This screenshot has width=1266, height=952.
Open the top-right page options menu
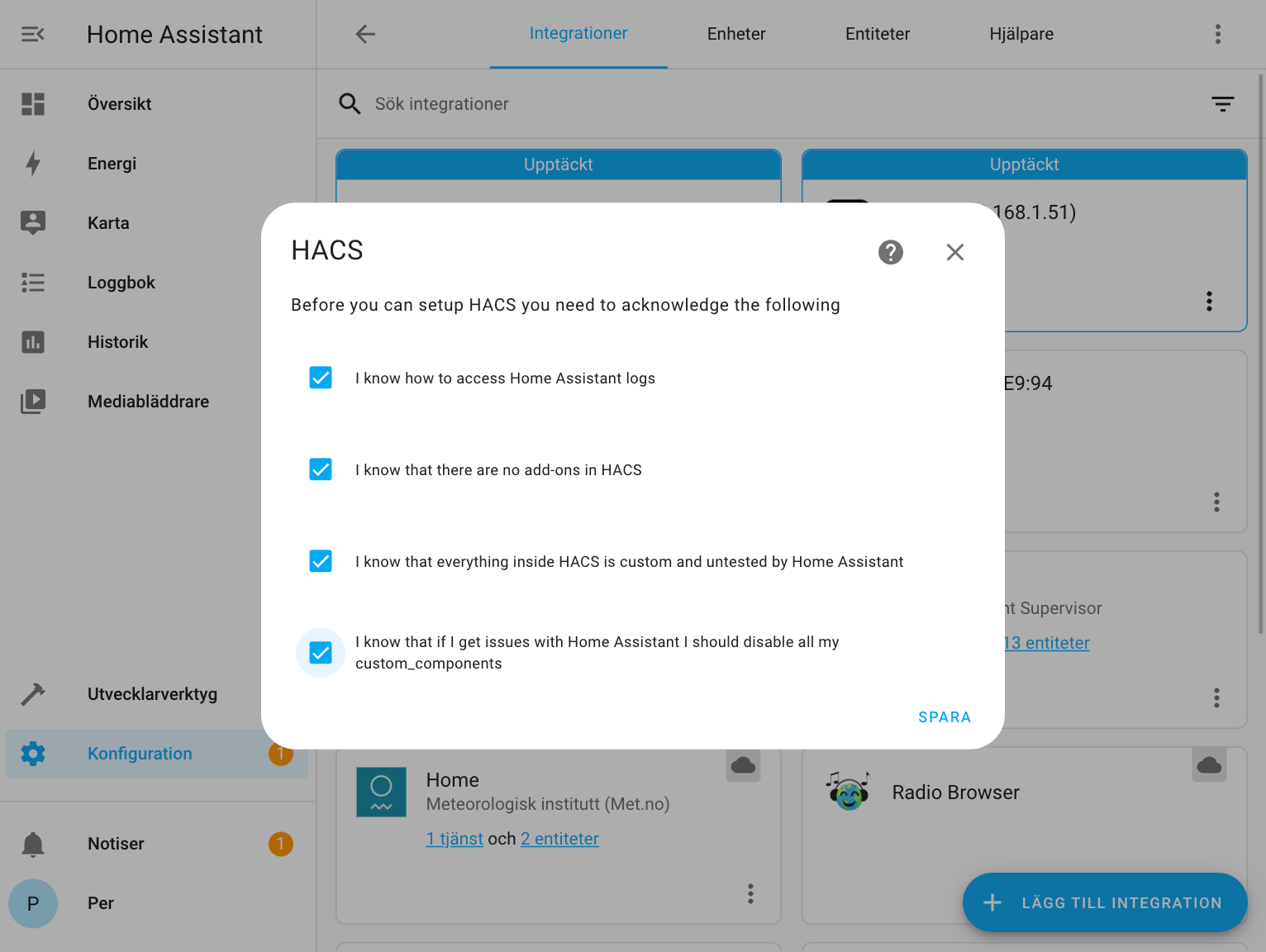point(1217,34)
